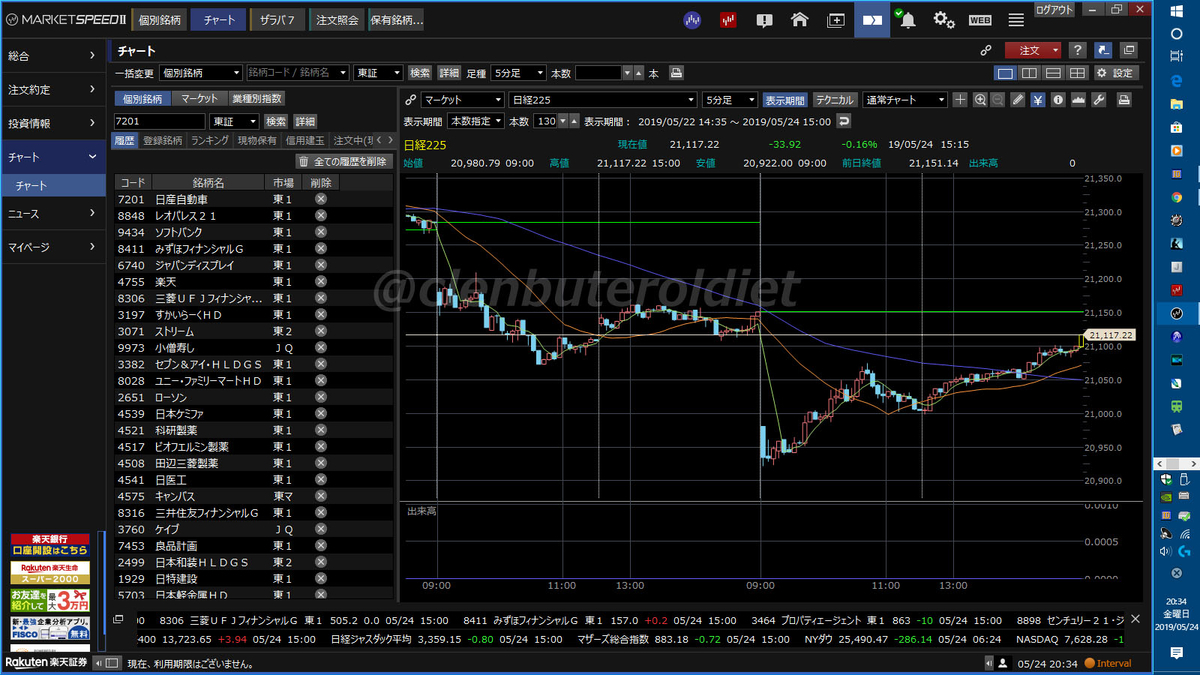Open the 通常チャート chart type dropdown
Screen dimensions: 1200x675
(x=904, y=100)
